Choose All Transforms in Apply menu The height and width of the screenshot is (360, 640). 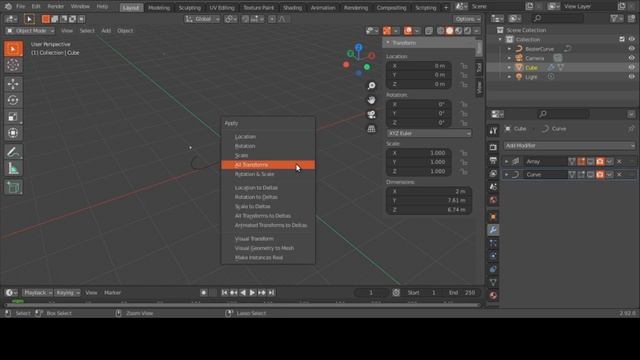pyautogui.click(x=268, y=165)
